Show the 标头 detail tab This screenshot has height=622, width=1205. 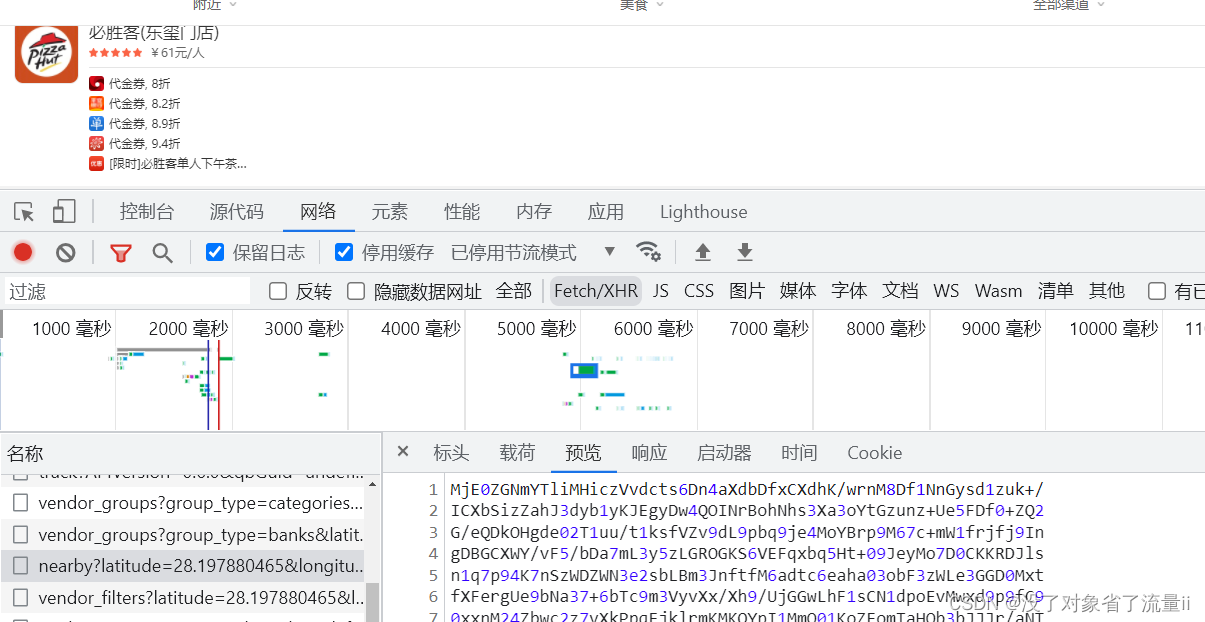451,453
